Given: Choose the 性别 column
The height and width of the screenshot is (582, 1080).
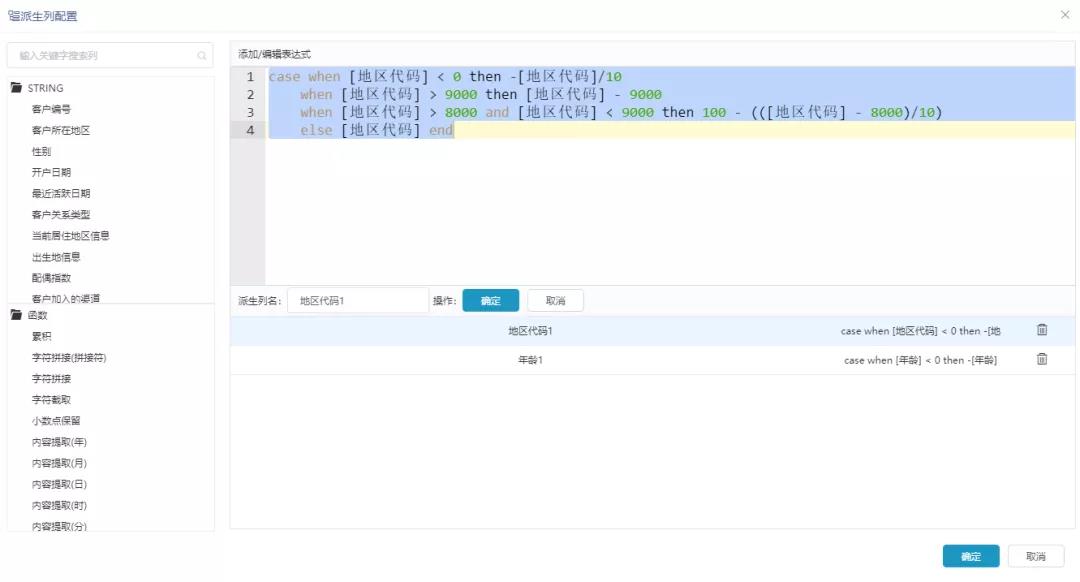Looking at the screenshot, I should 41,152.
